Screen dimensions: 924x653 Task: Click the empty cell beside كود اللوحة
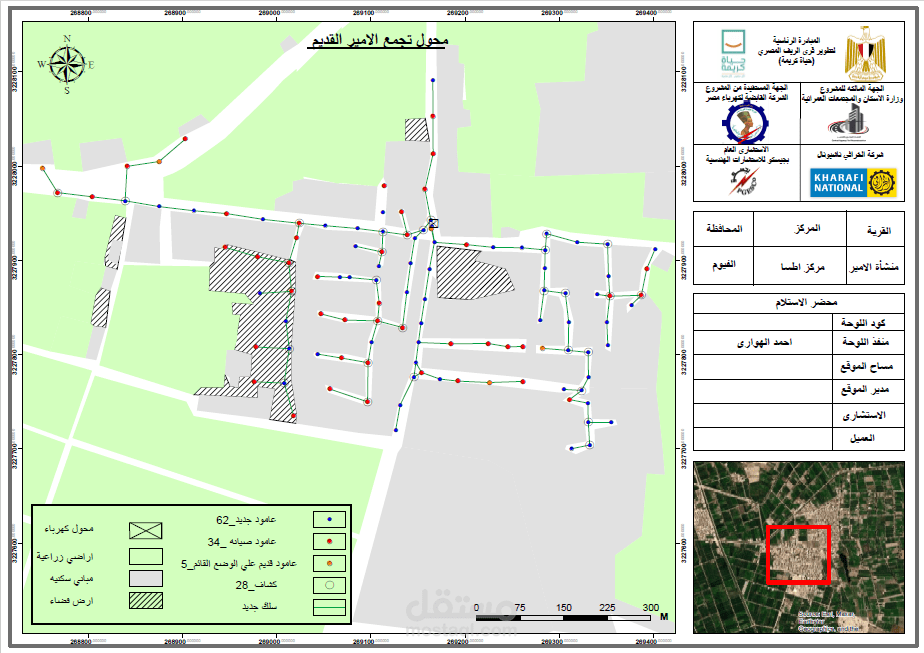[x=763, y=322]
